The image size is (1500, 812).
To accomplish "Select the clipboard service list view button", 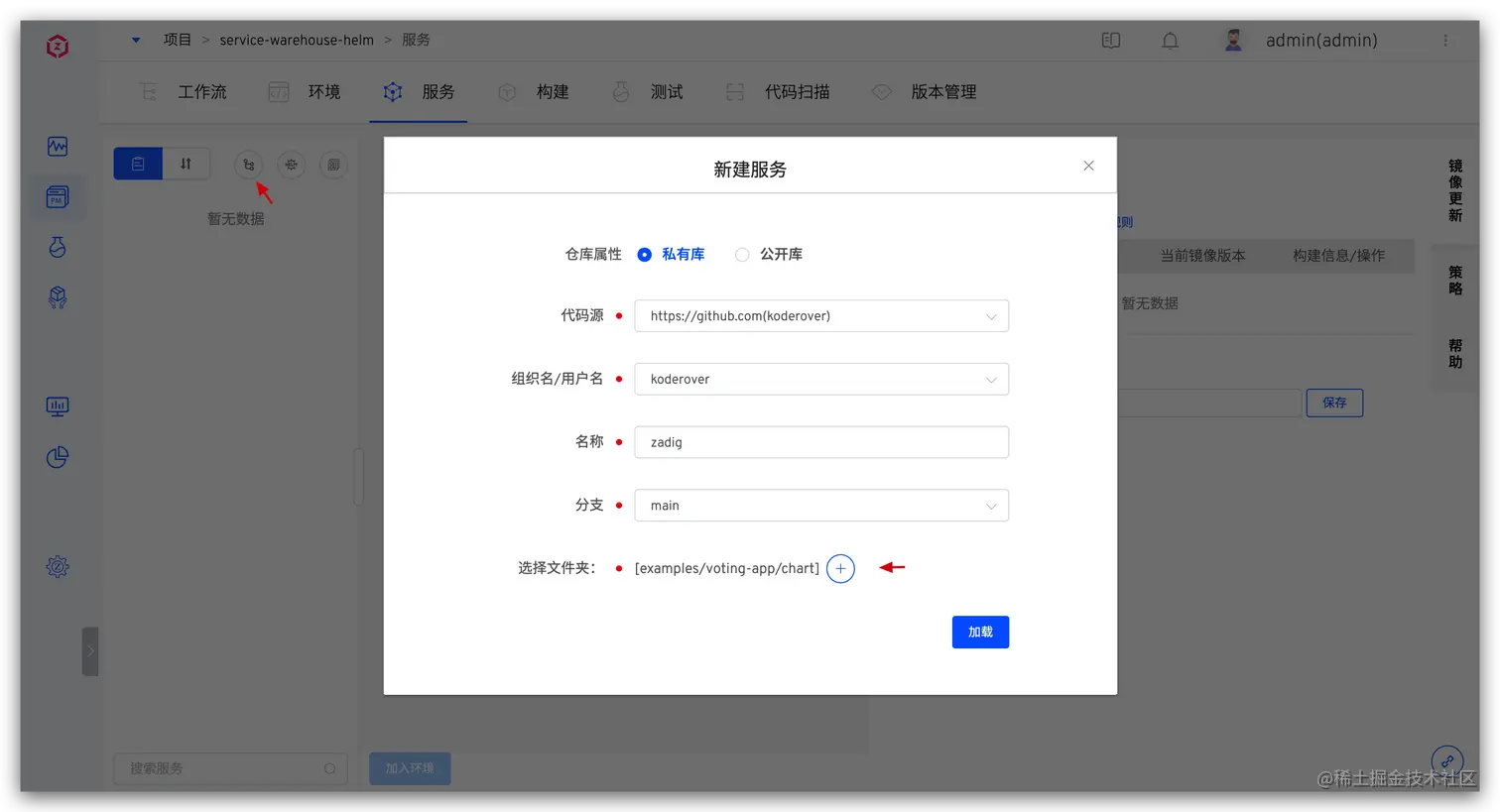I will pyautogui.click(x=138, y=164).
